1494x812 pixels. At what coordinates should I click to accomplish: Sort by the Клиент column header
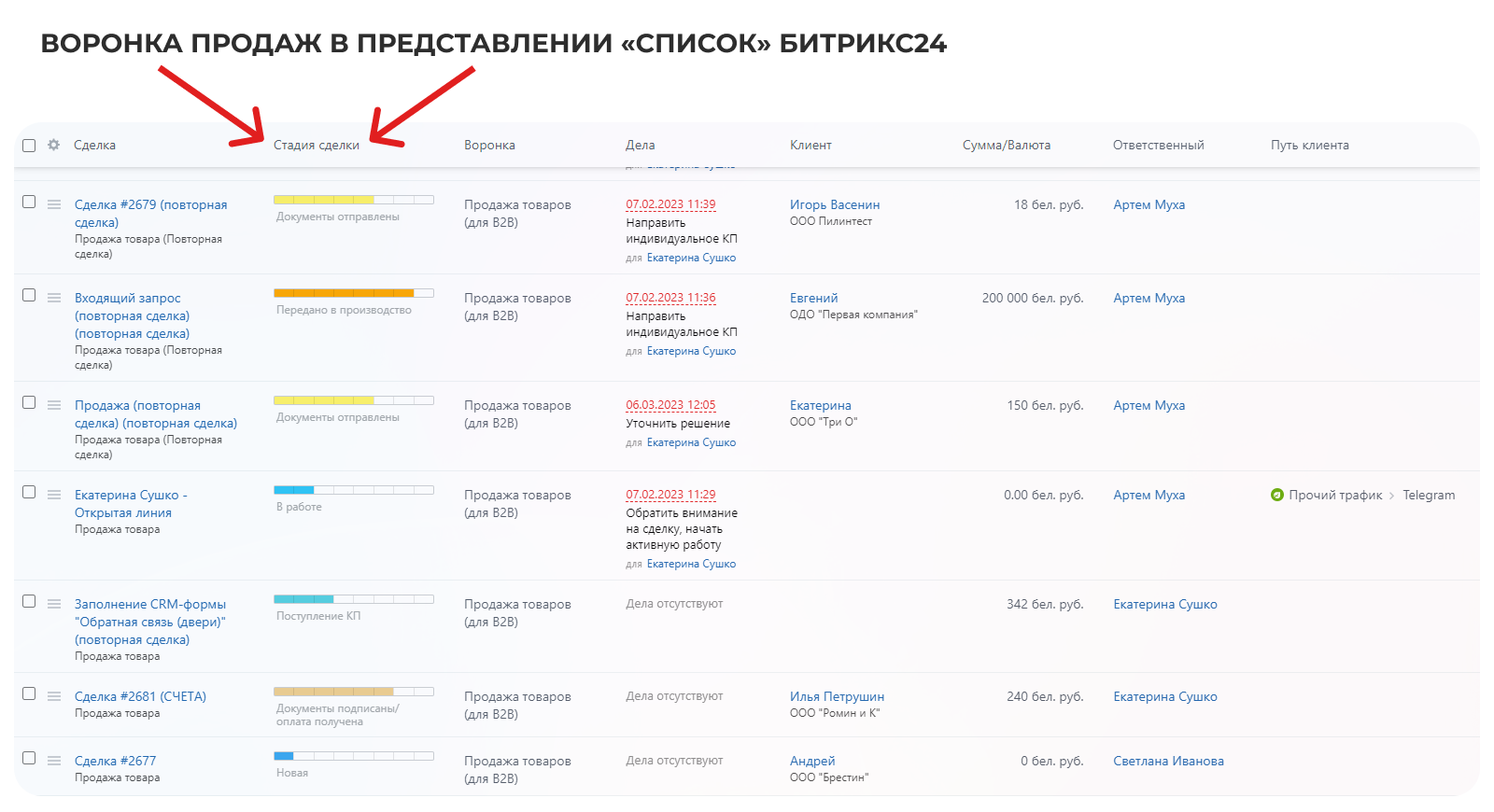tap(810, 145)
